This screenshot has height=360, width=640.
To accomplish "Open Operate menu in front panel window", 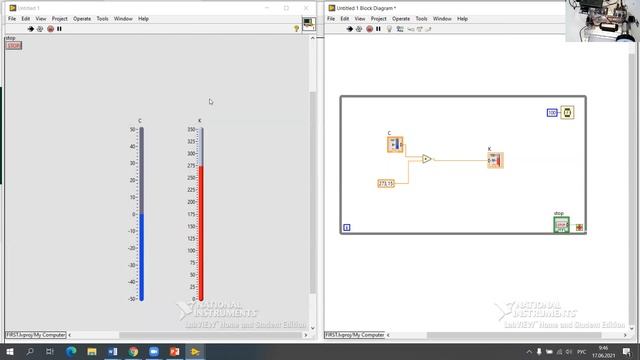I will click(82, 19).
